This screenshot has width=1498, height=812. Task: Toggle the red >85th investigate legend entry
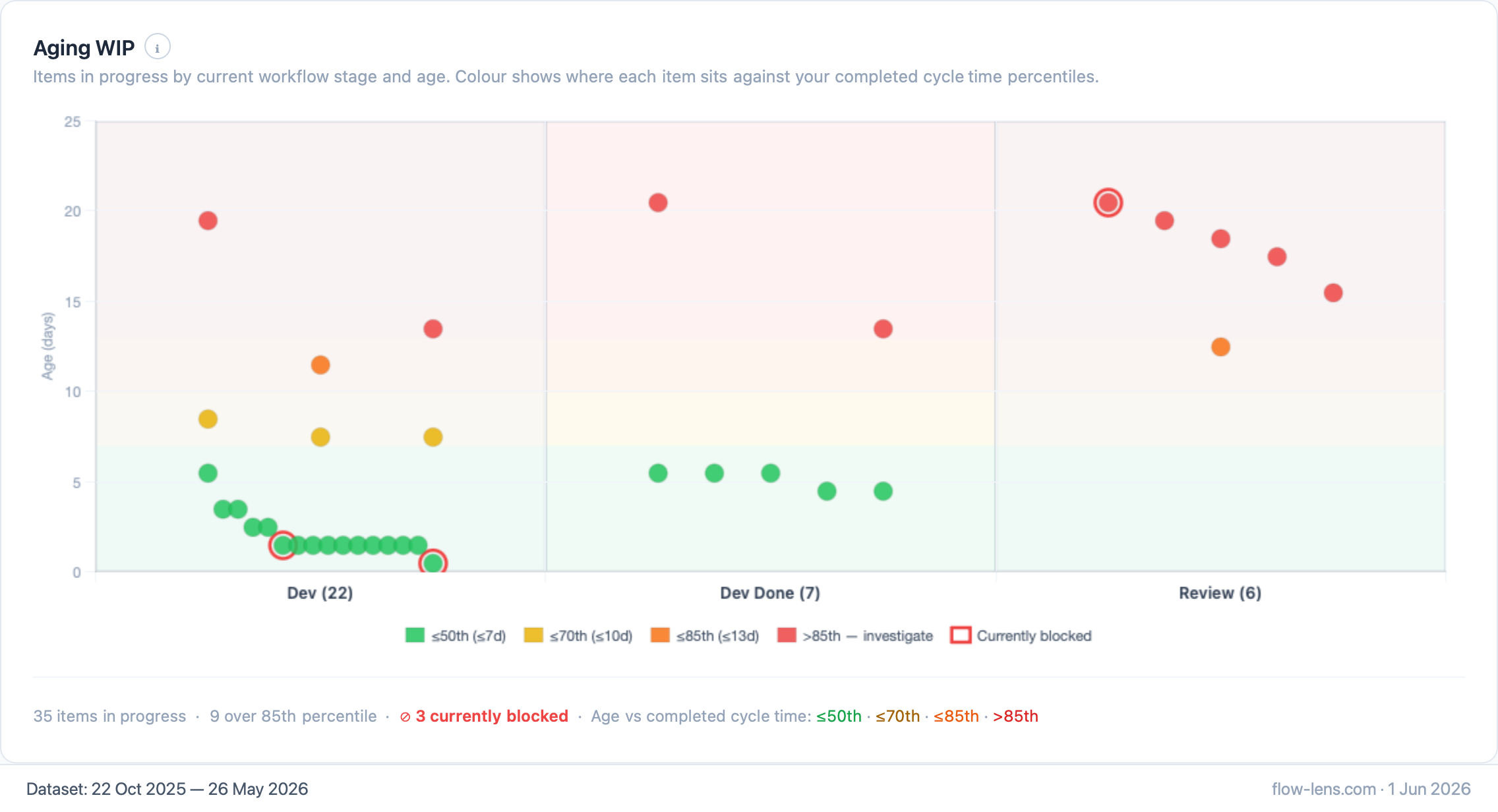point(855,636)
